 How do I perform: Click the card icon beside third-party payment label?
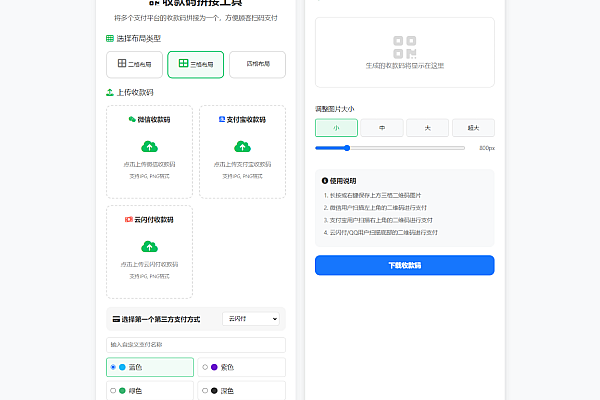[116, 319]
